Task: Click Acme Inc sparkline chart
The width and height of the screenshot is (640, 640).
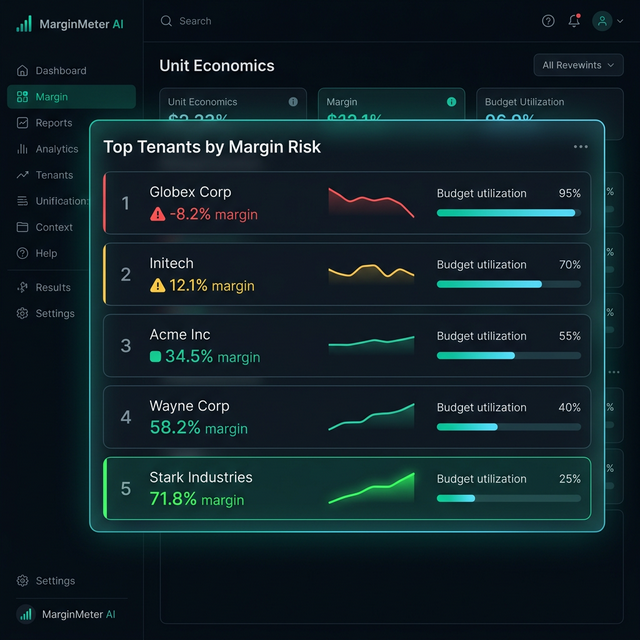Action: (x=371, y=345)
